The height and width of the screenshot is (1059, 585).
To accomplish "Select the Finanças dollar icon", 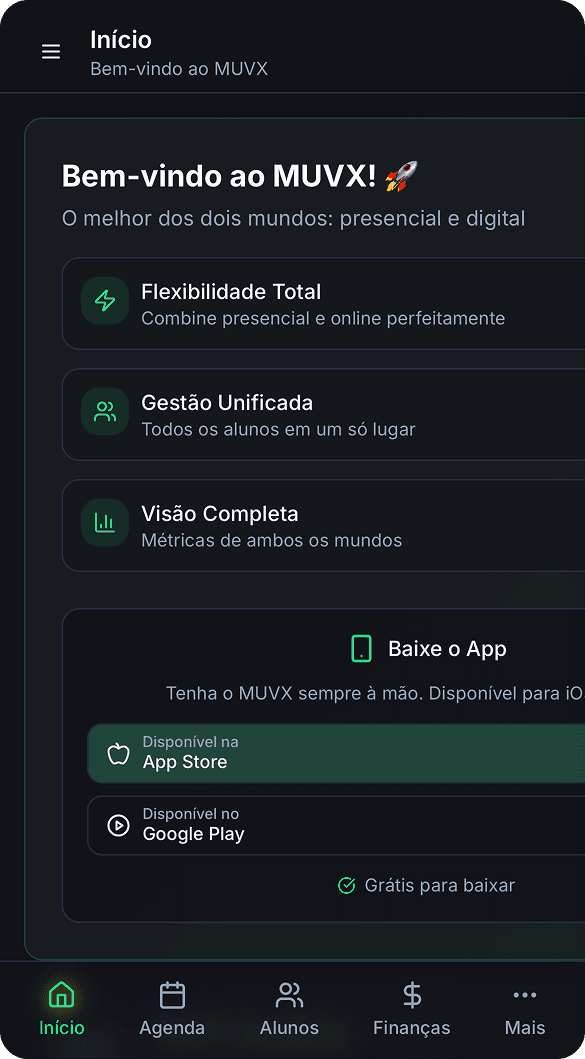I will 411,995.
